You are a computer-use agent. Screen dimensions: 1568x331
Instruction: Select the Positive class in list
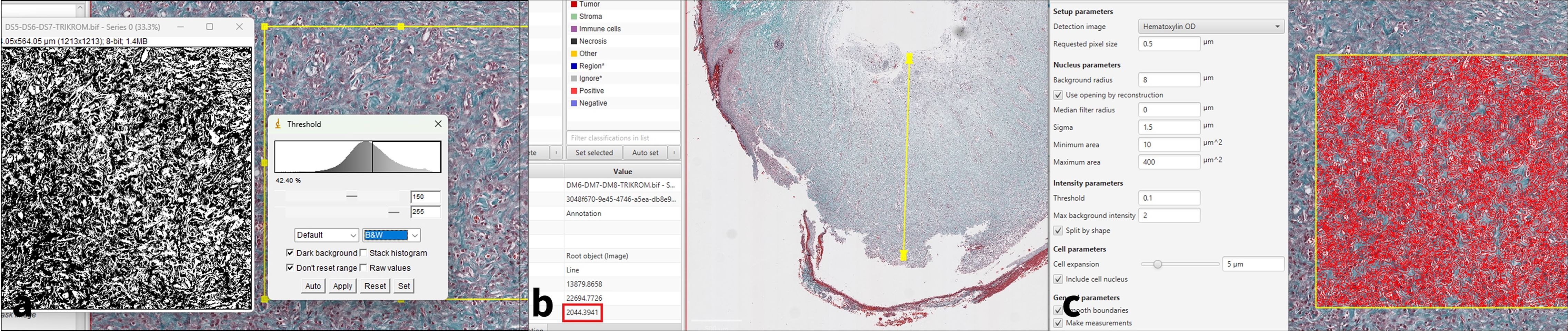point(591,91)
